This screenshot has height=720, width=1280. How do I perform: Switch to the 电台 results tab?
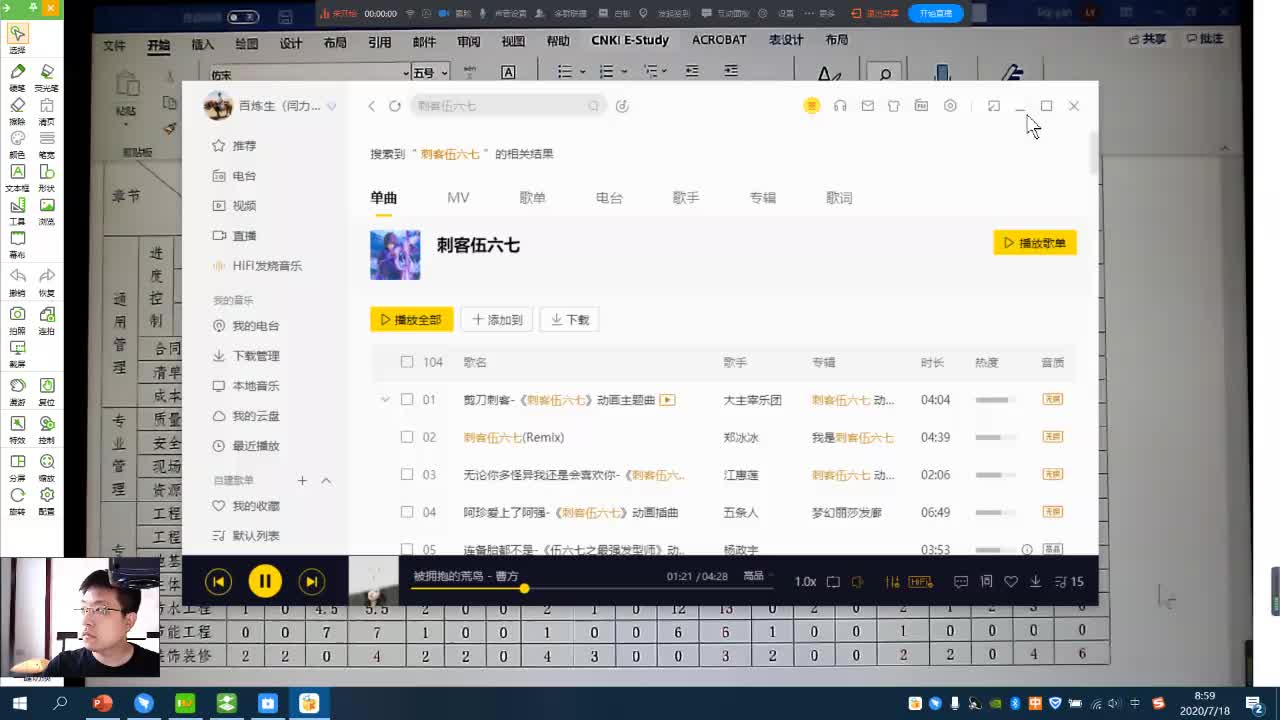(609, 198)
